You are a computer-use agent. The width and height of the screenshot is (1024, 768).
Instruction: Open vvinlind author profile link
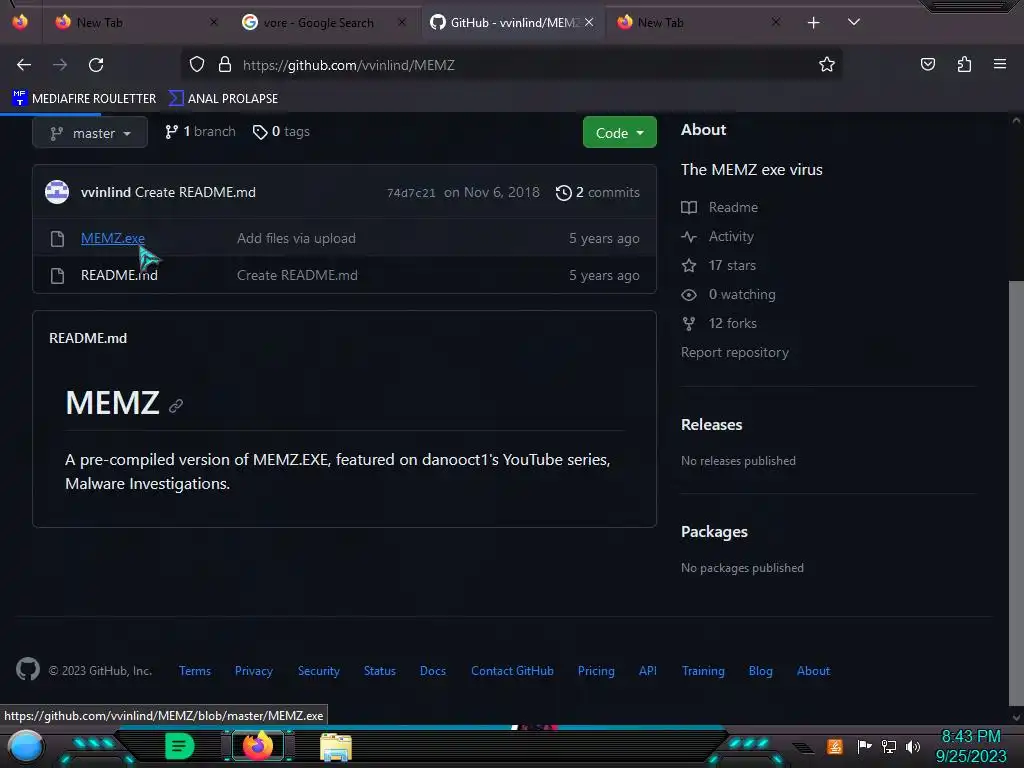[106, 192]
